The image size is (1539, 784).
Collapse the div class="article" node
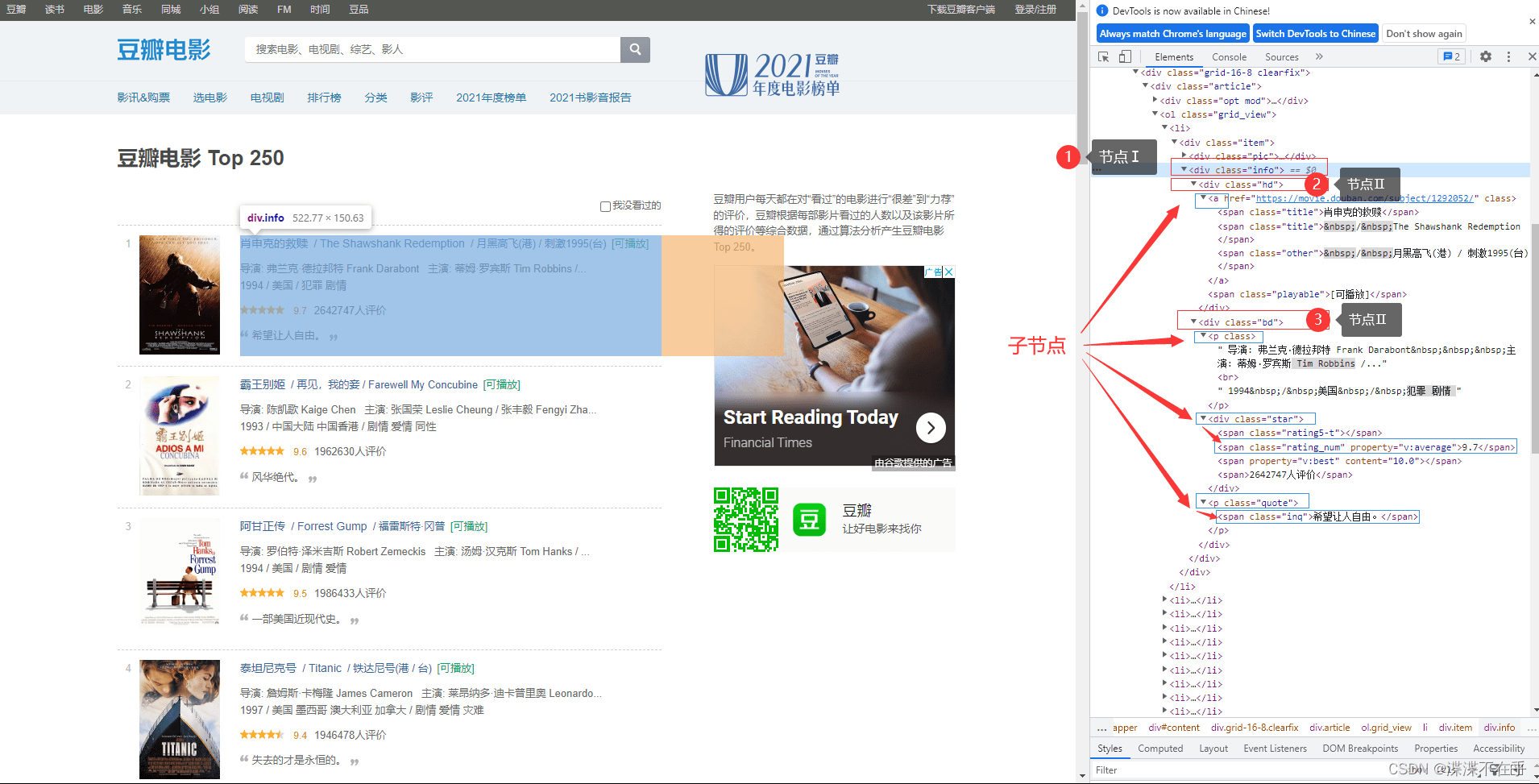[x=1145, y=86]
